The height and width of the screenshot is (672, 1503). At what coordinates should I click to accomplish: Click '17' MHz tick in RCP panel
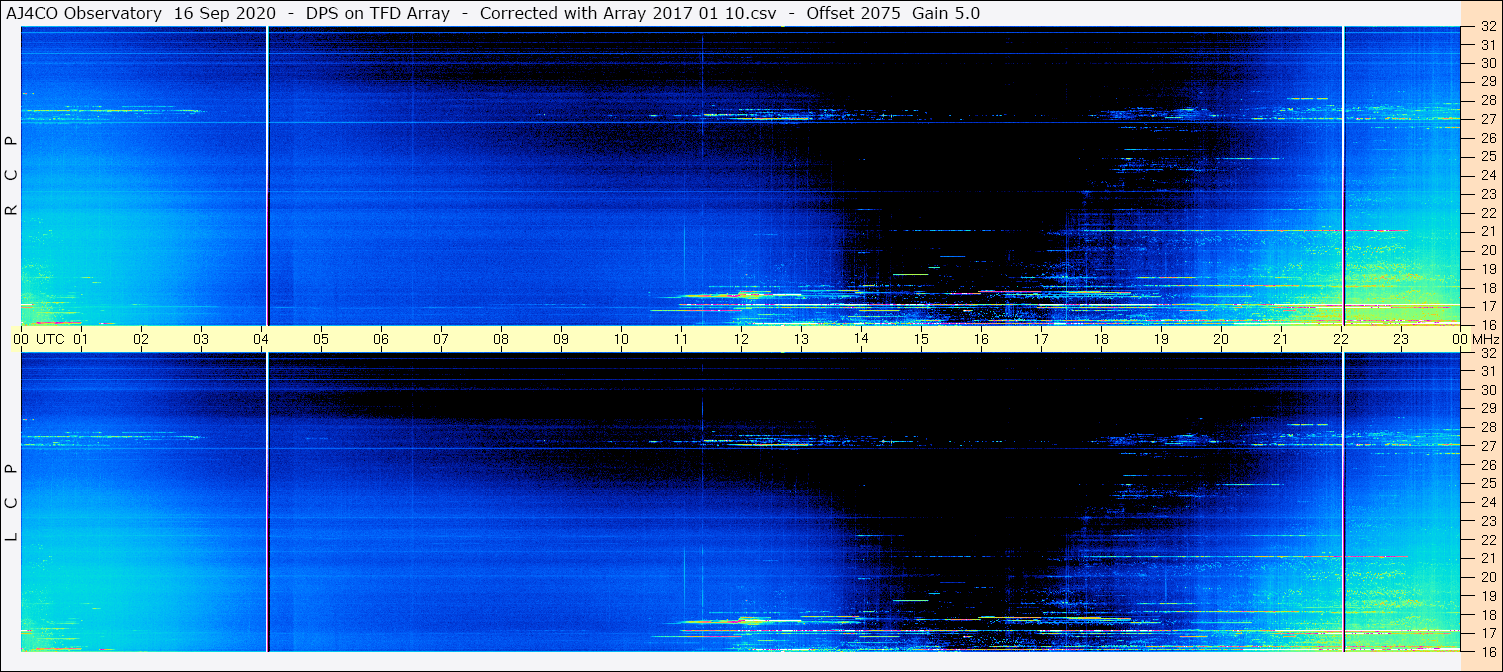pos(1488,306)
